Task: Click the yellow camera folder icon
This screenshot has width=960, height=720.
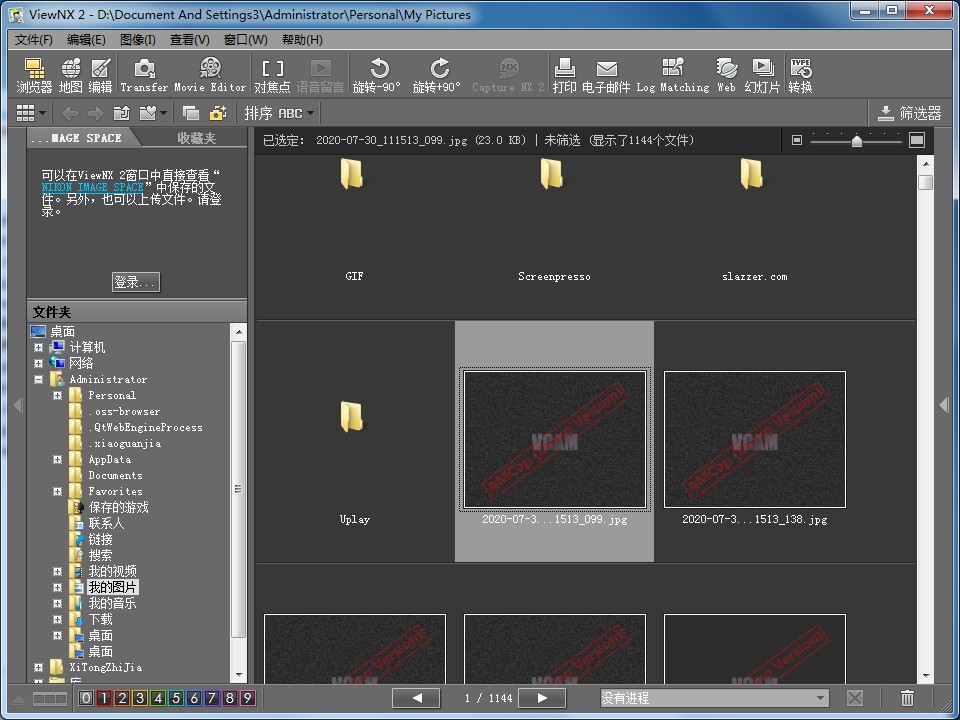Action: pos(217,113)
